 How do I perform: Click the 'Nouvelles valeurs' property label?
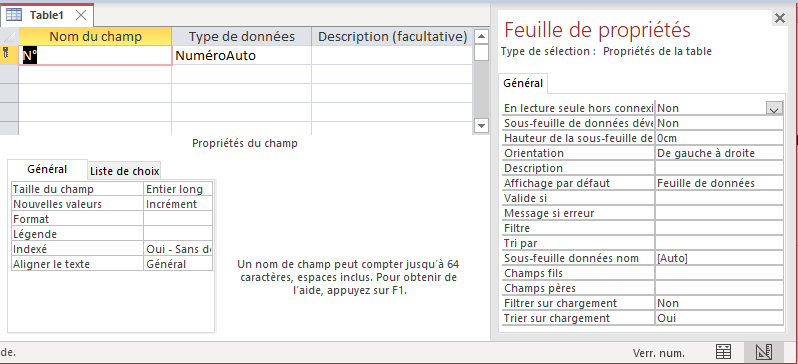coord(58,204)
